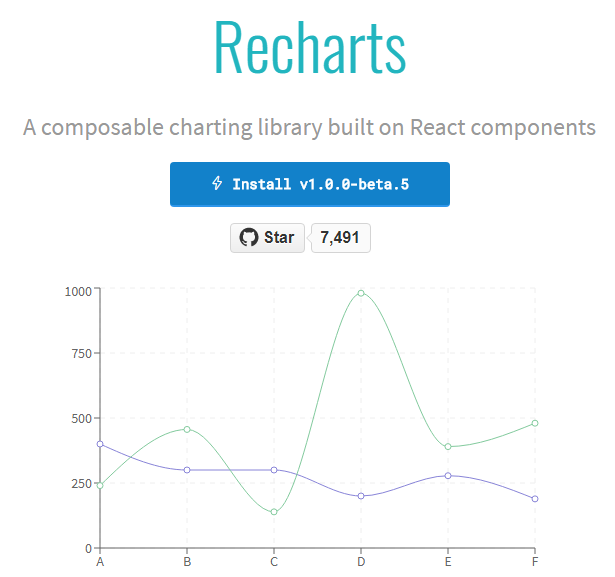Screen dimensions: 615x577
Task: Select the green data point at category B
Action: point(187,430)
